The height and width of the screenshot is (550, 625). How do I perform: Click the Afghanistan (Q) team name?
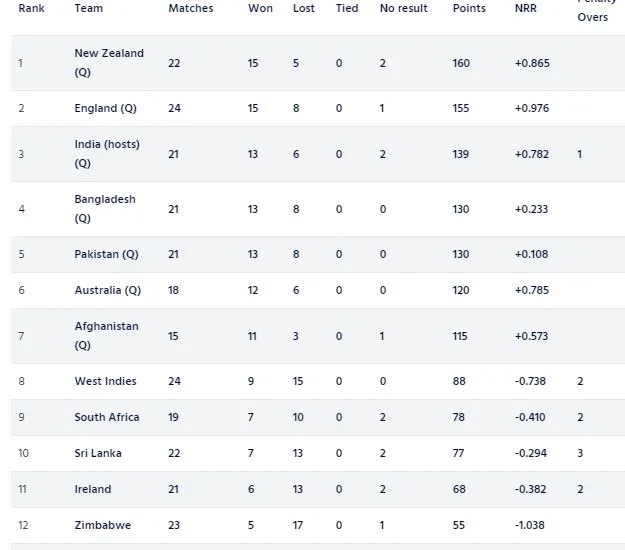106,336
